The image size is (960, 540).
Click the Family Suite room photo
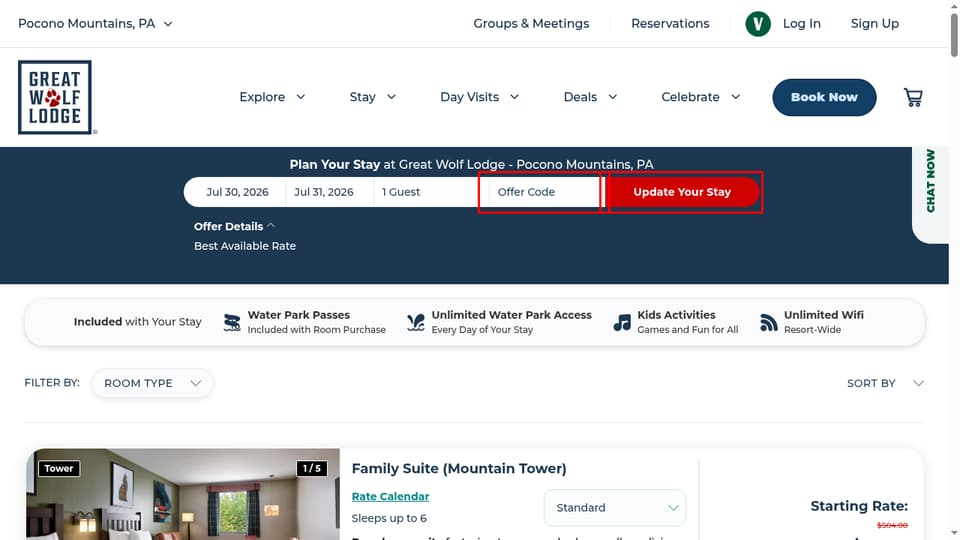tap(183, 494)
